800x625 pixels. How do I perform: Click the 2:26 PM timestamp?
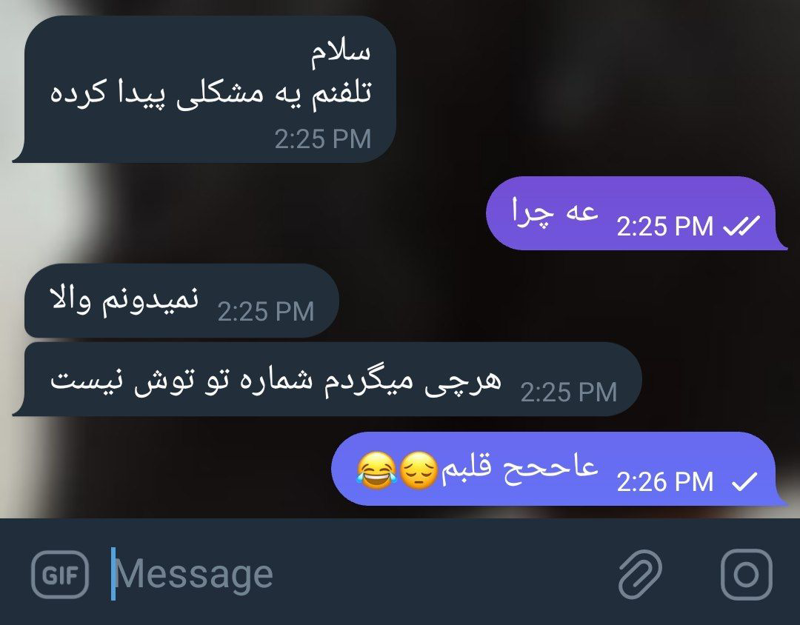(x=665, y=482)
